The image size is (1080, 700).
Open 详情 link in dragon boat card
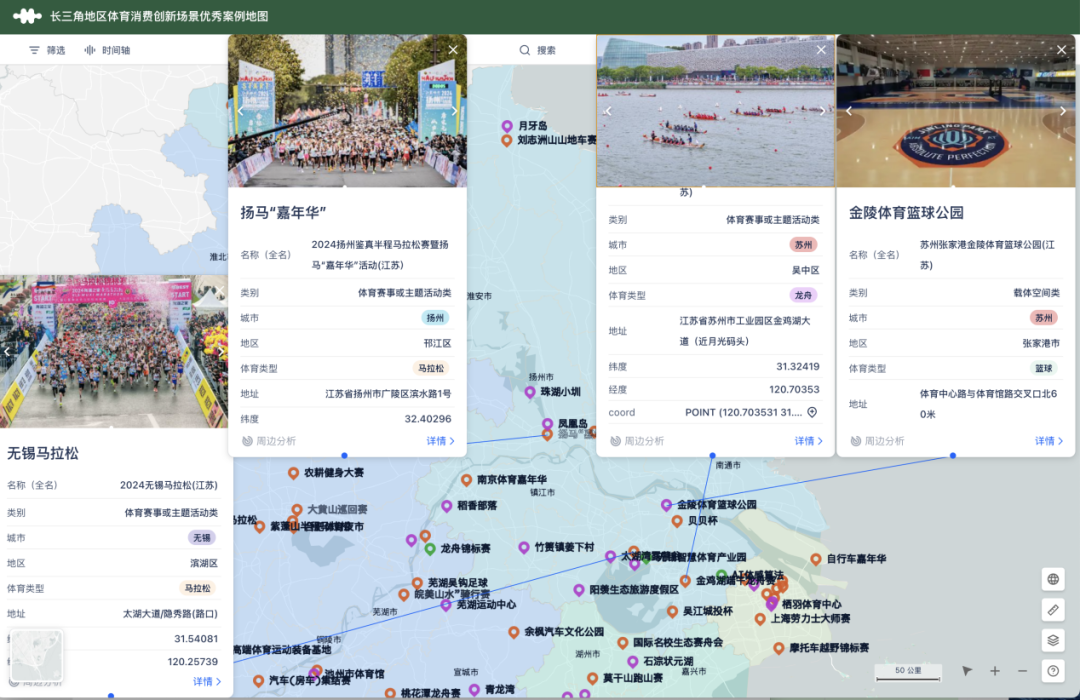click(809, 441)
